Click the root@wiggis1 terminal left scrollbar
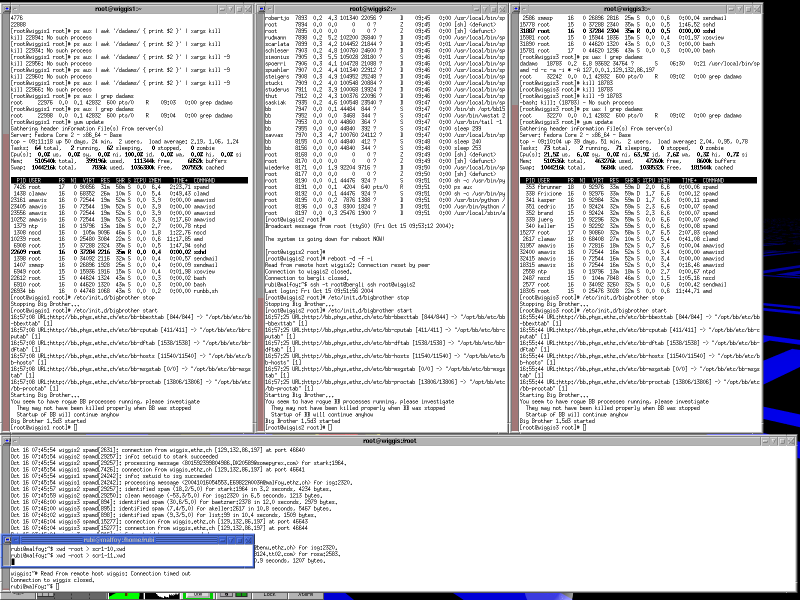The image size is (800, 600). [6, 224]
